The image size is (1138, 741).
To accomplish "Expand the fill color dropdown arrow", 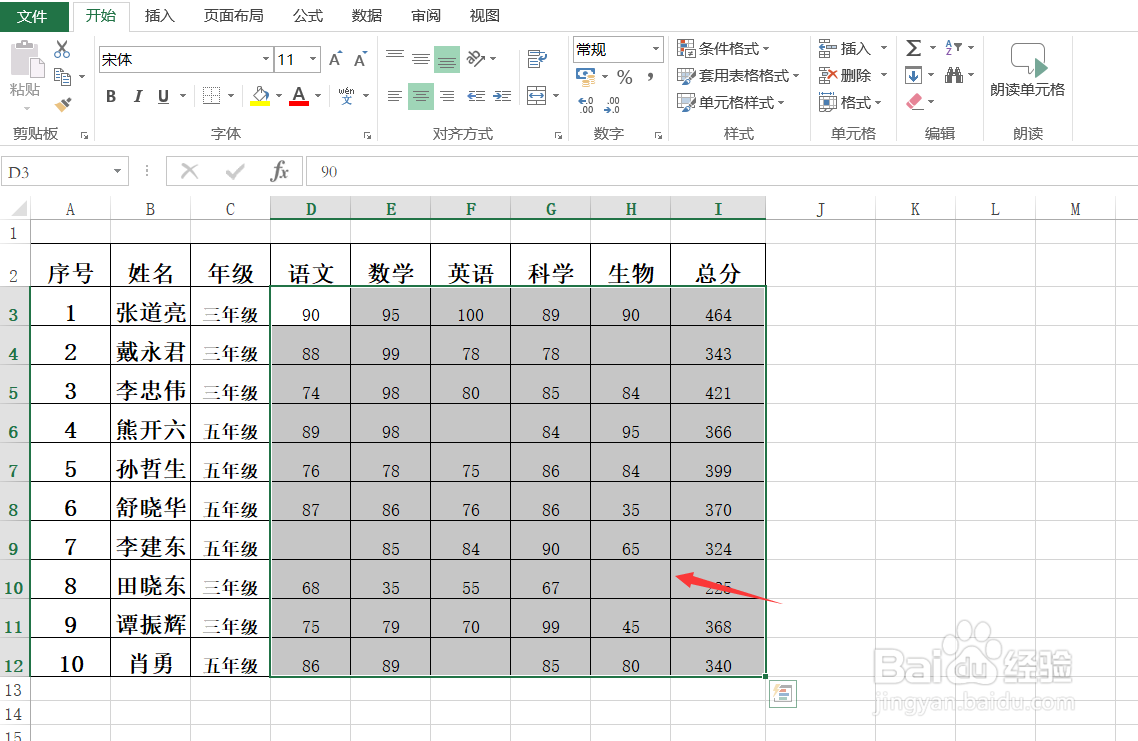I will [279, 96].
